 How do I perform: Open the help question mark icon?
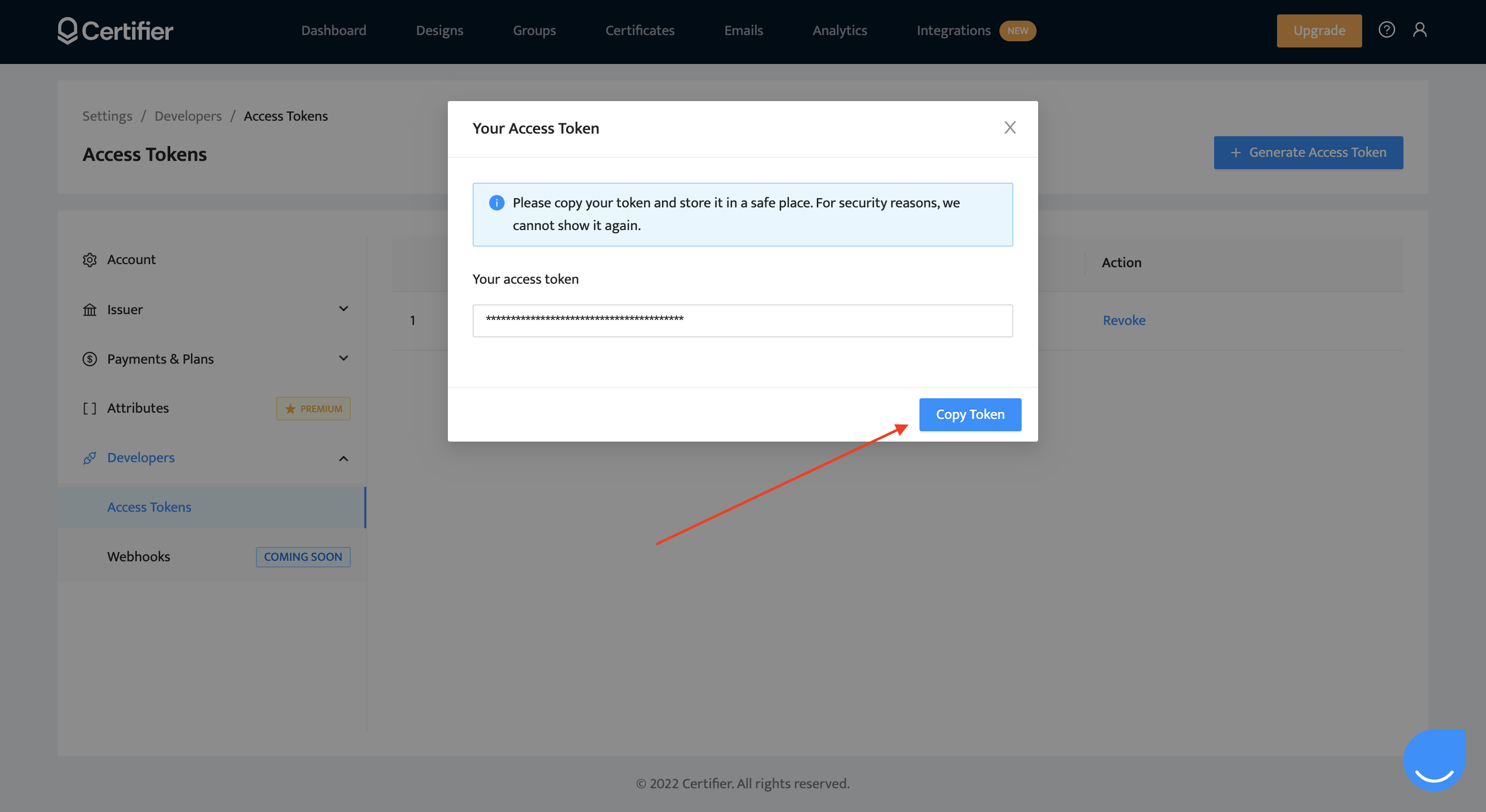point(1386,30)
